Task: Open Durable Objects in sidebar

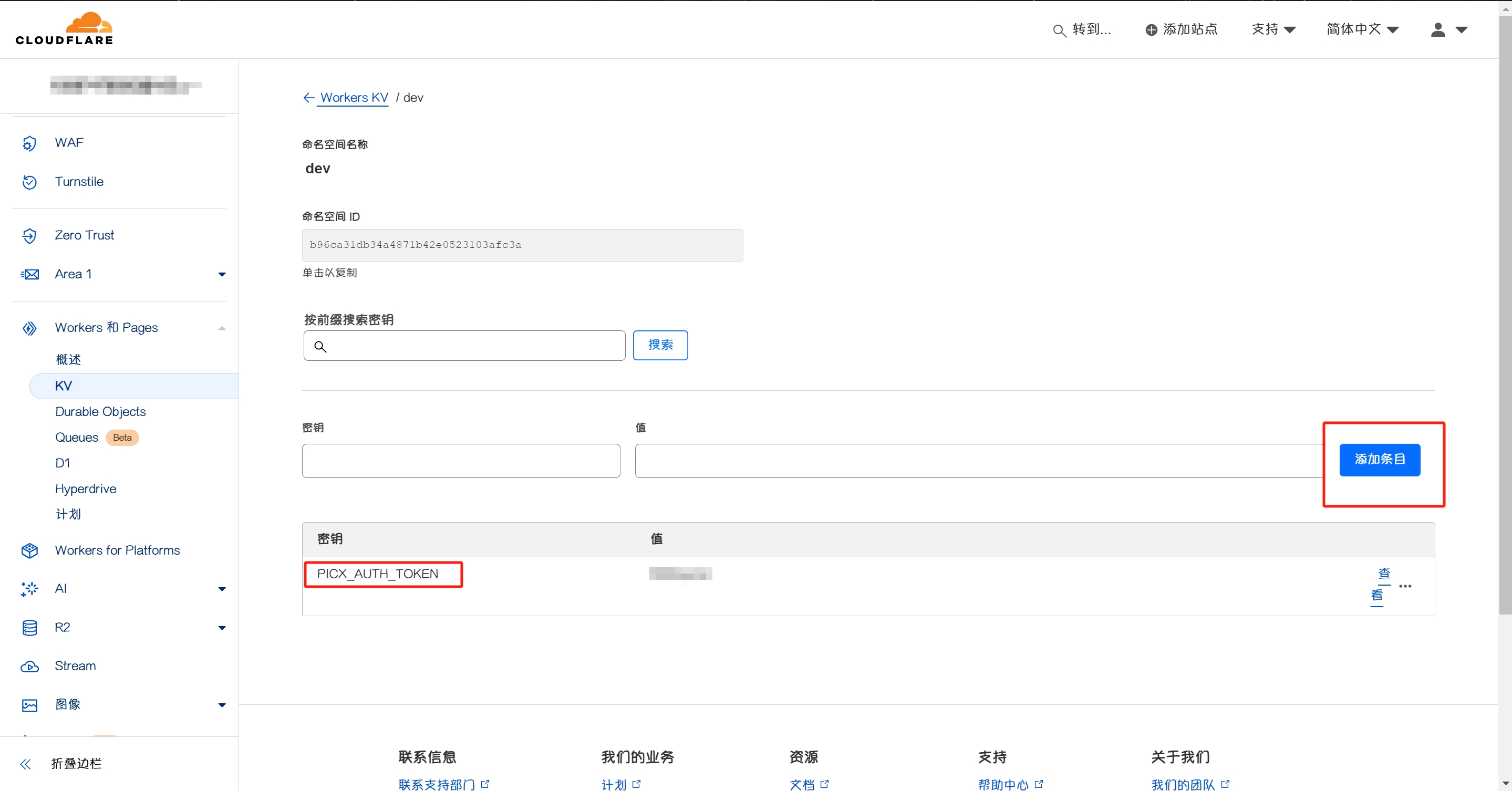Action: [100, 411]
